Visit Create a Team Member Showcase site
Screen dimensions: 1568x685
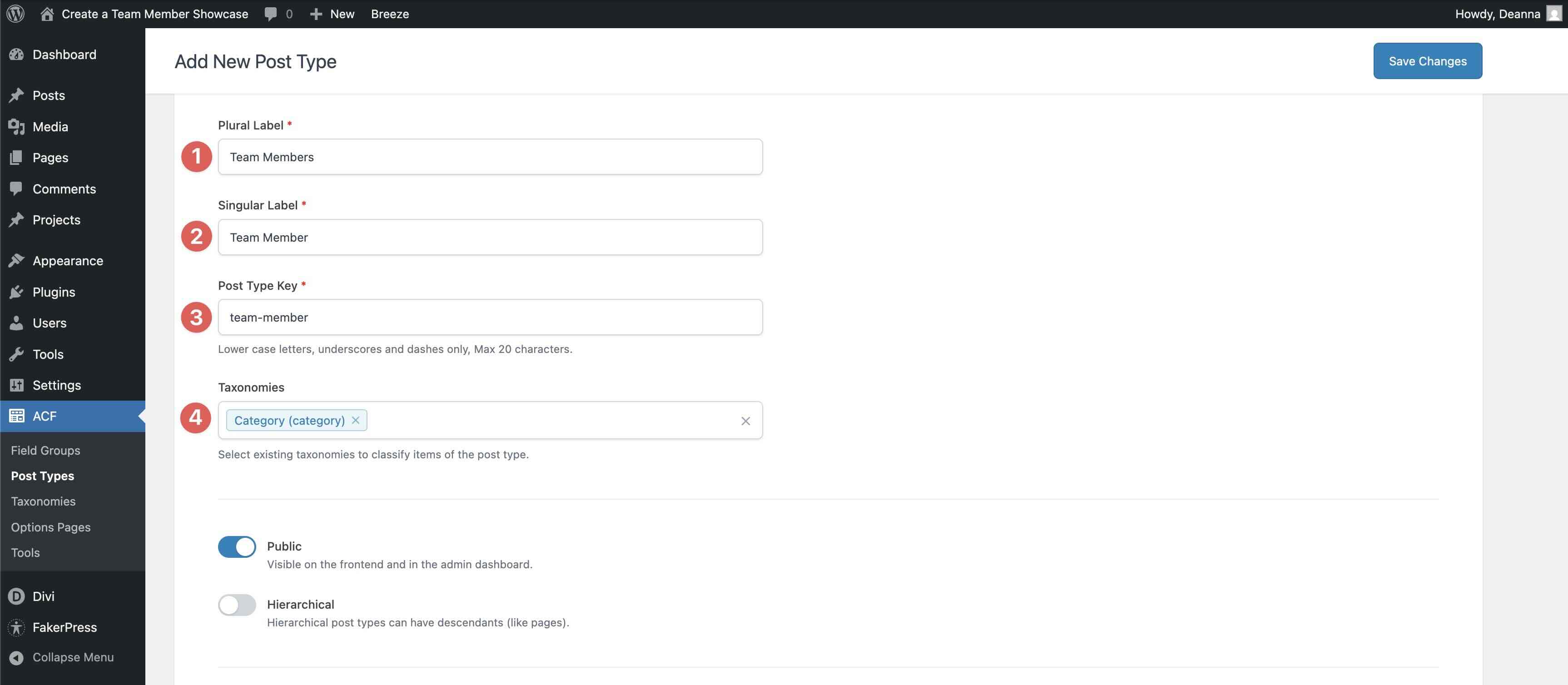pos(155,13)
